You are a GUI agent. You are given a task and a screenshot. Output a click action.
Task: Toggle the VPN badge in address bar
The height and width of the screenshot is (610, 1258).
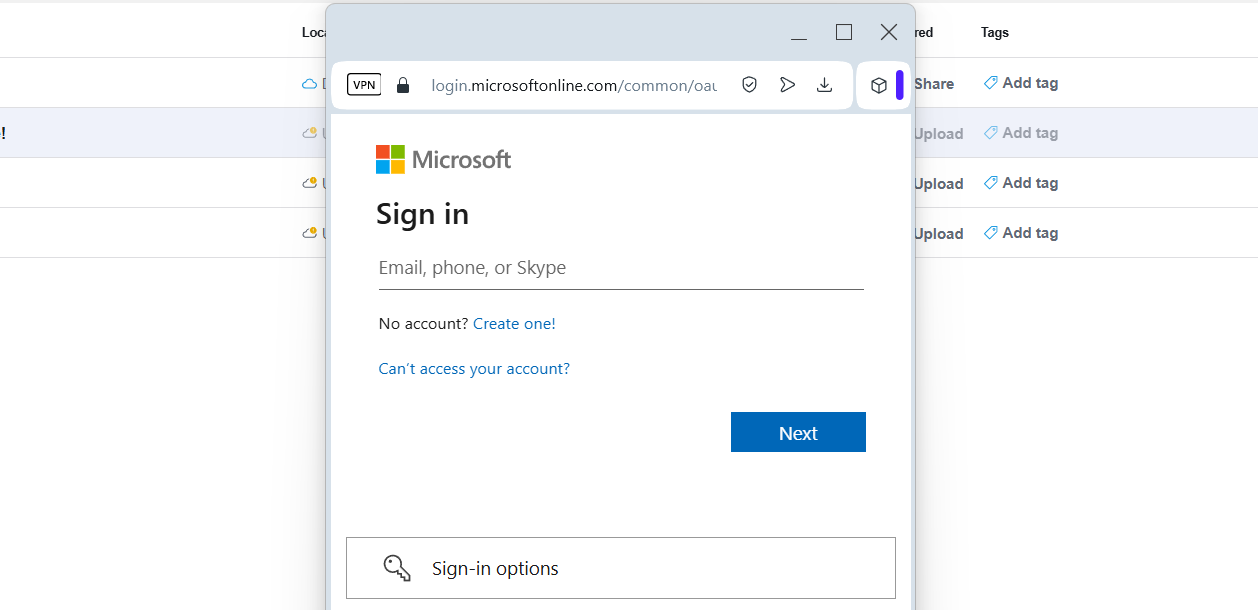[364, 85]
